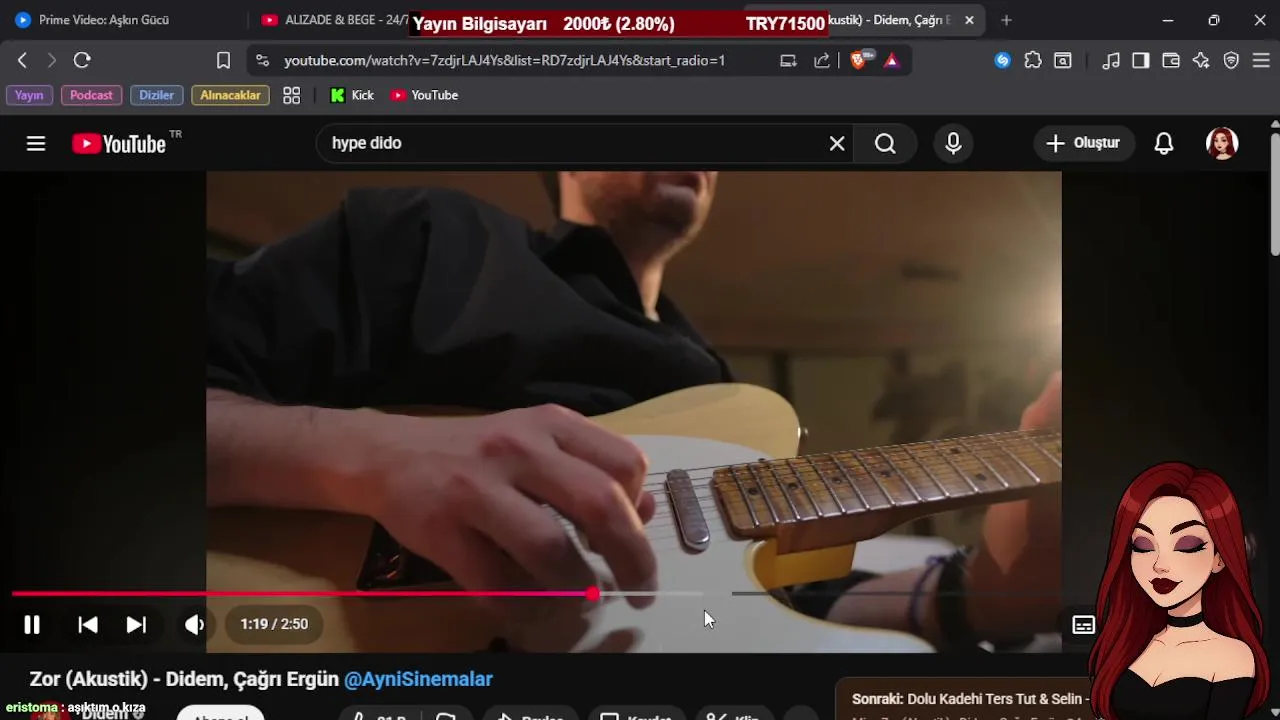Viewport: 1280px width, 720px height.
Task: Skip to the previous video
Action: tap(88, 624)
